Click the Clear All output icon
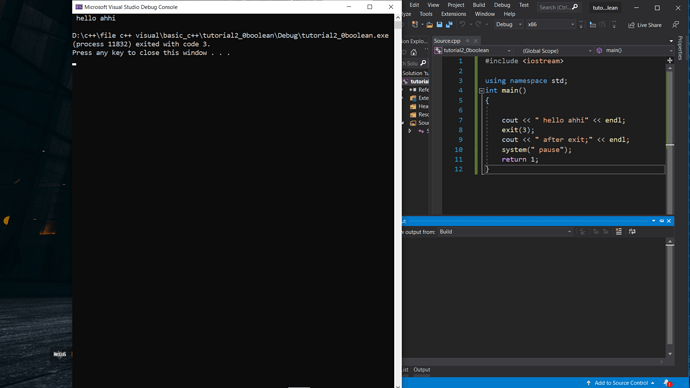The height and width of the screenshot is (388, 690). pyautogui.click(x=619, y=231)
